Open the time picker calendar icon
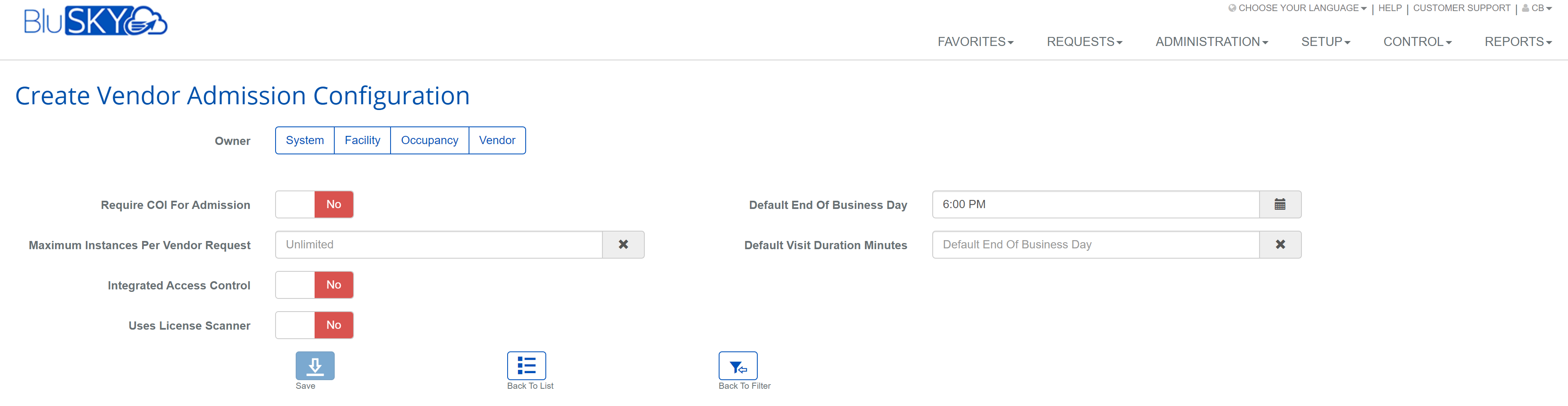Viewport: 1568px width, 406px height. click(x=1279, y=204)
